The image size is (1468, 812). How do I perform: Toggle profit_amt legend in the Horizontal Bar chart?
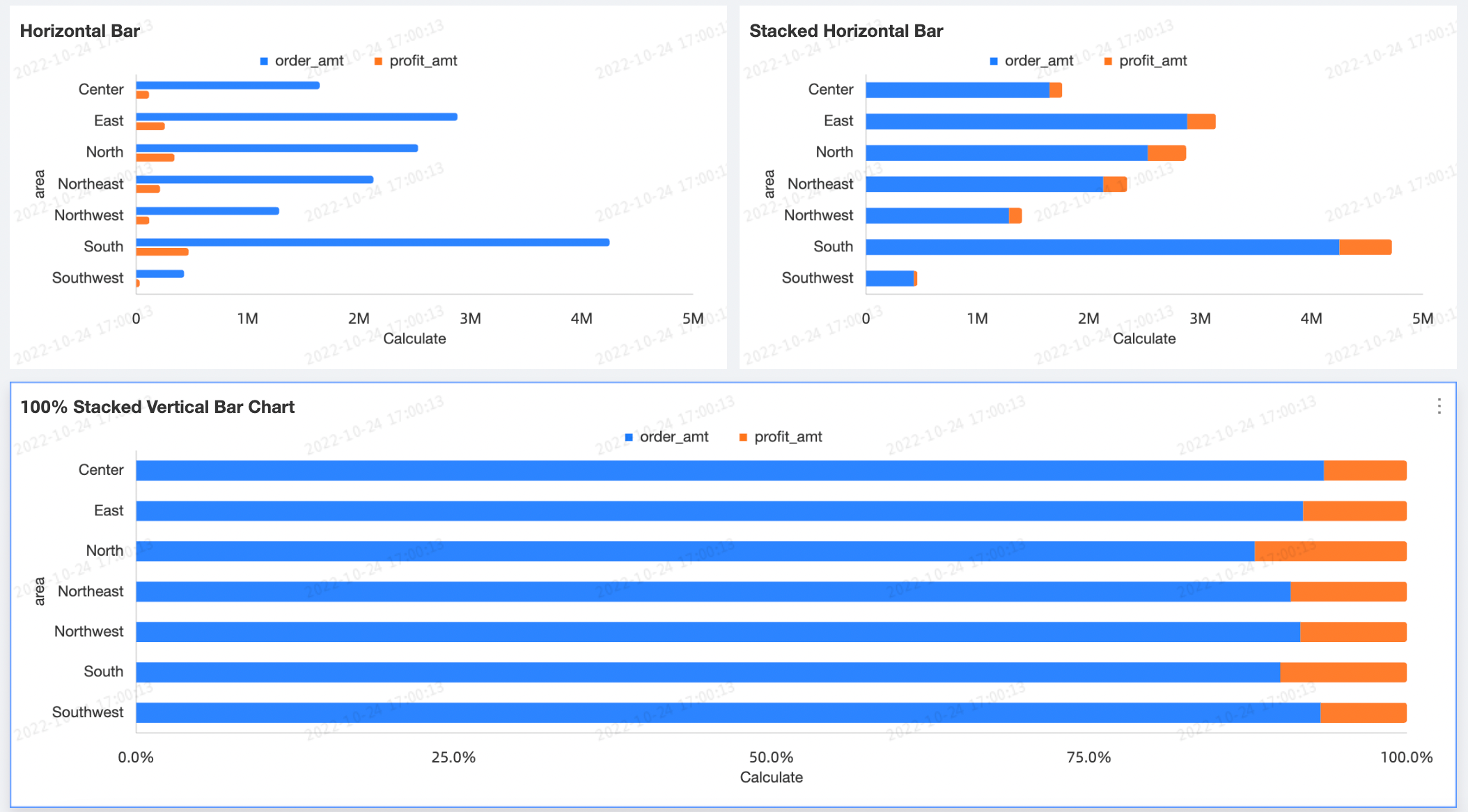pyautogui.click(x=416, y=61)
